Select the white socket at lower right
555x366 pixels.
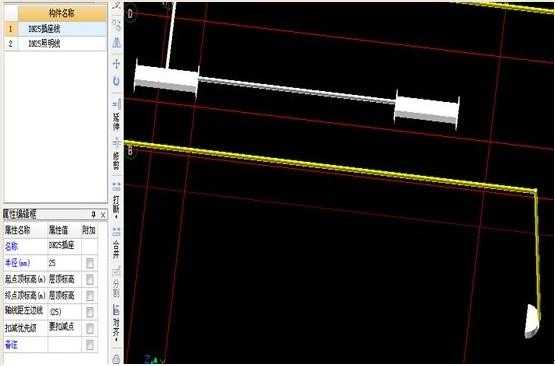532,321
